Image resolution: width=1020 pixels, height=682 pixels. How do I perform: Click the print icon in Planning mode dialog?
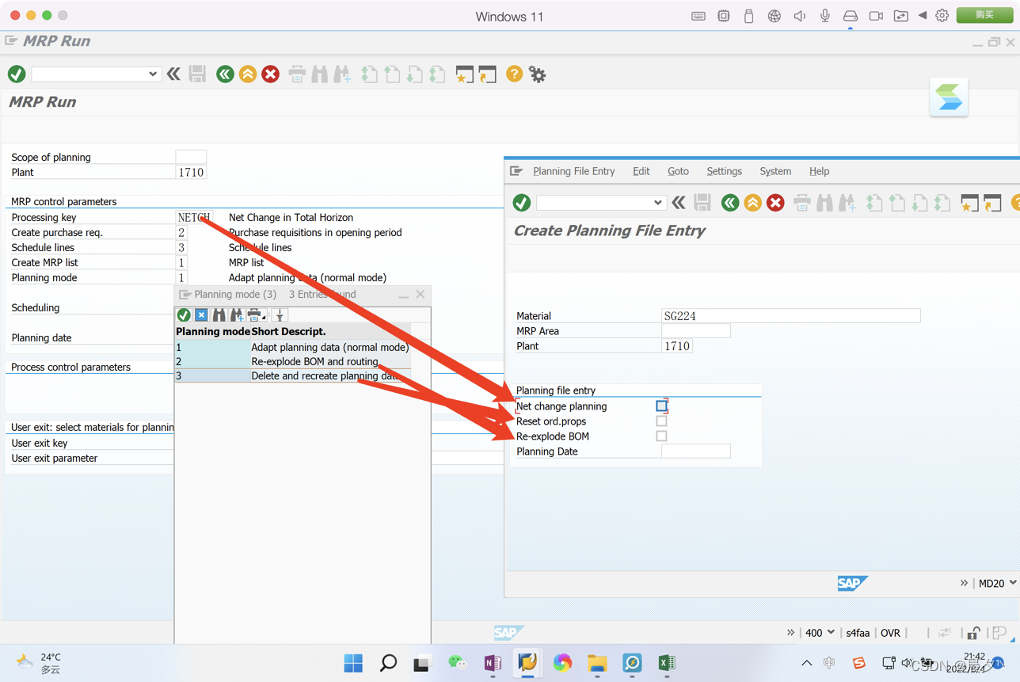pyautogui.click(x=254, y=315)
